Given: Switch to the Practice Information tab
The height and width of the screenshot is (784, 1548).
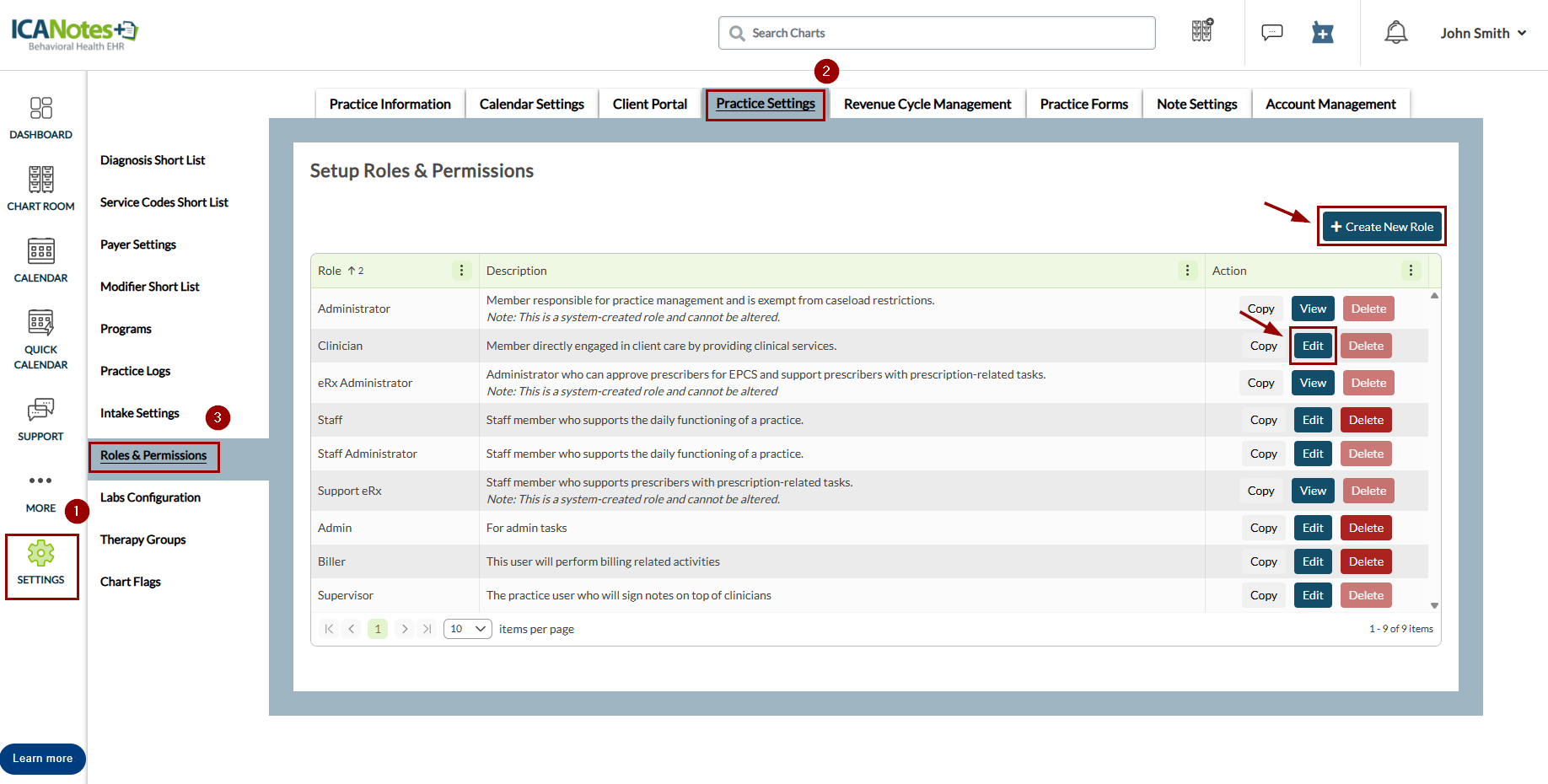Looking at the screenshot, I should [390, 104].
